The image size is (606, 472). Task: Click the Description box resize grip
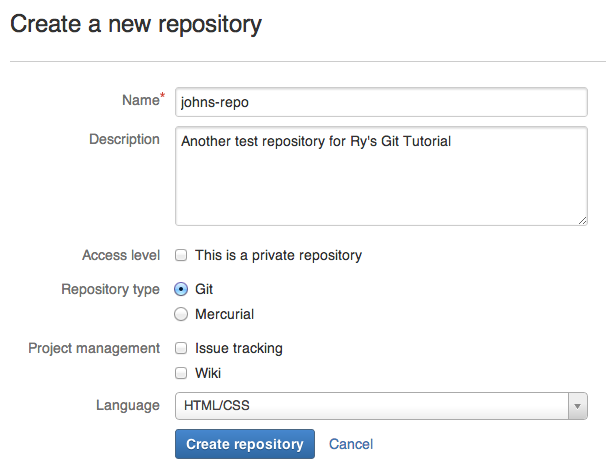582,221
